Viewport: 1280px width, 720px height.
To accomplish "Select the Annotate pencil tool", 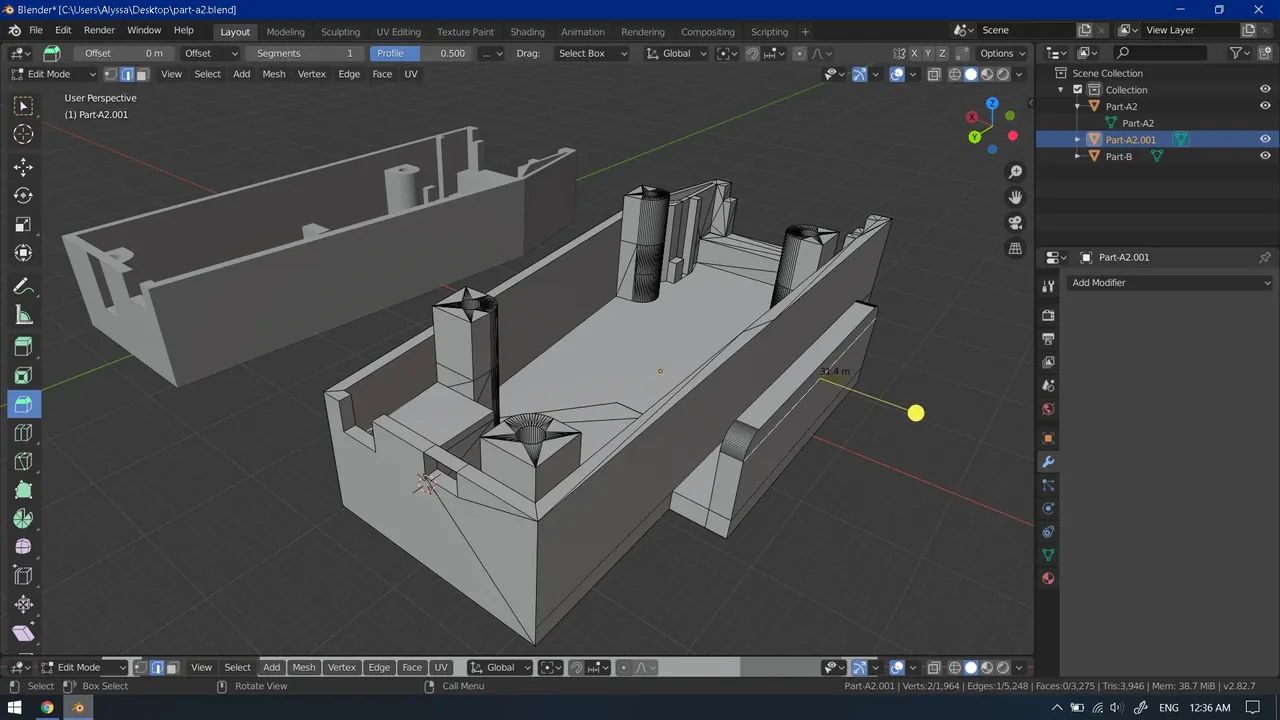I will click(24, 286).
